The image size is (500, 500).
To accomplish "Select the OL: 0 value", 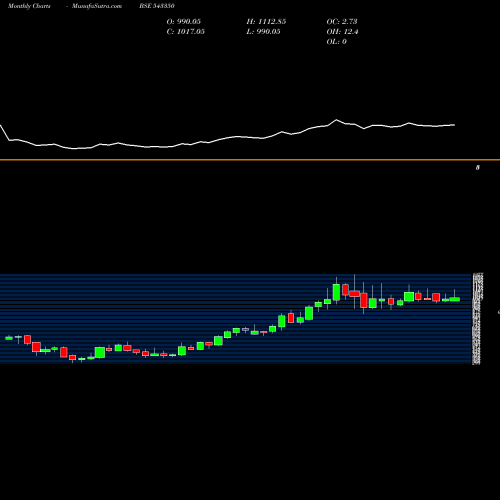I will pos(337,42).
